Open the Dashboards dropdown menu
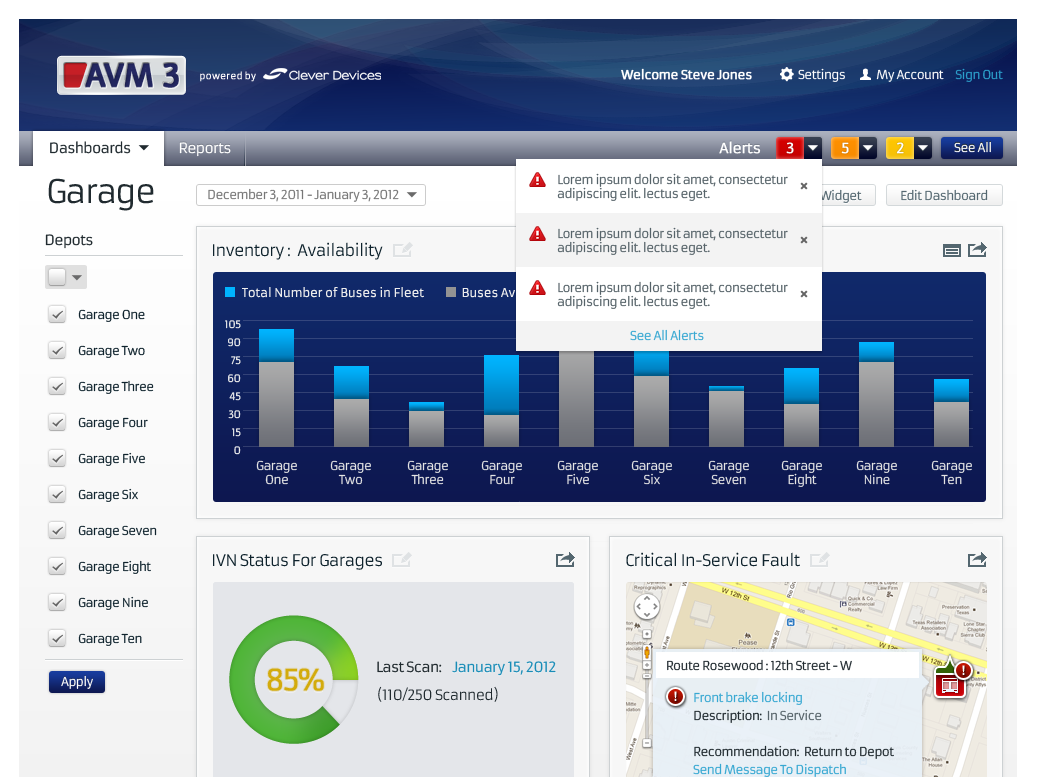Viewport: 1037px width, 777px height. pos(98,148)
